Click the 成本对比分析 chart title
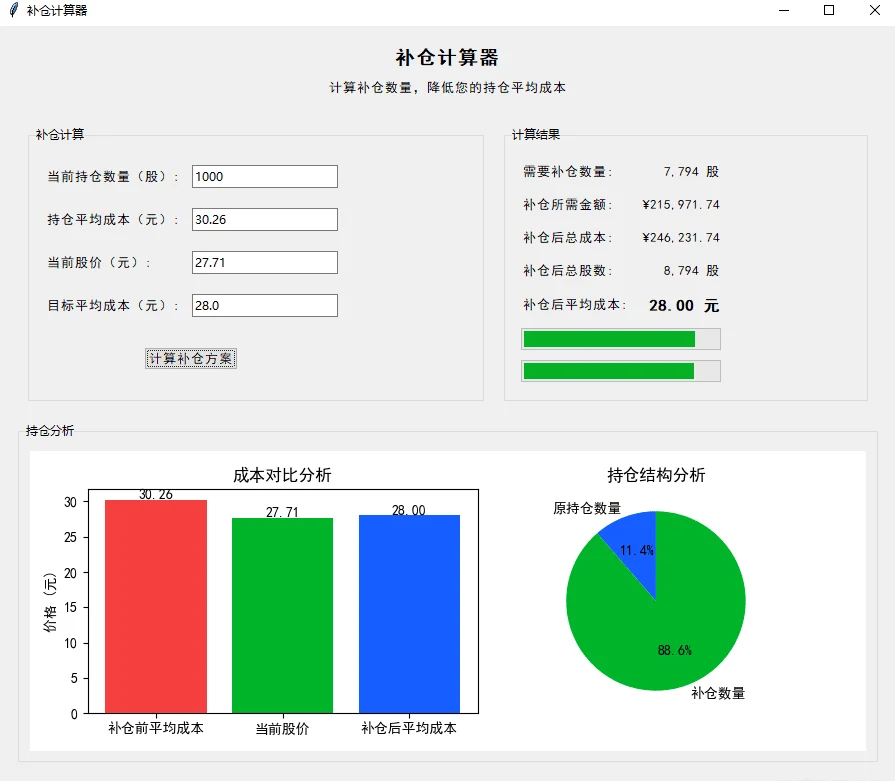895x781 pixels. pyautogui.click(x=283, y=477)
